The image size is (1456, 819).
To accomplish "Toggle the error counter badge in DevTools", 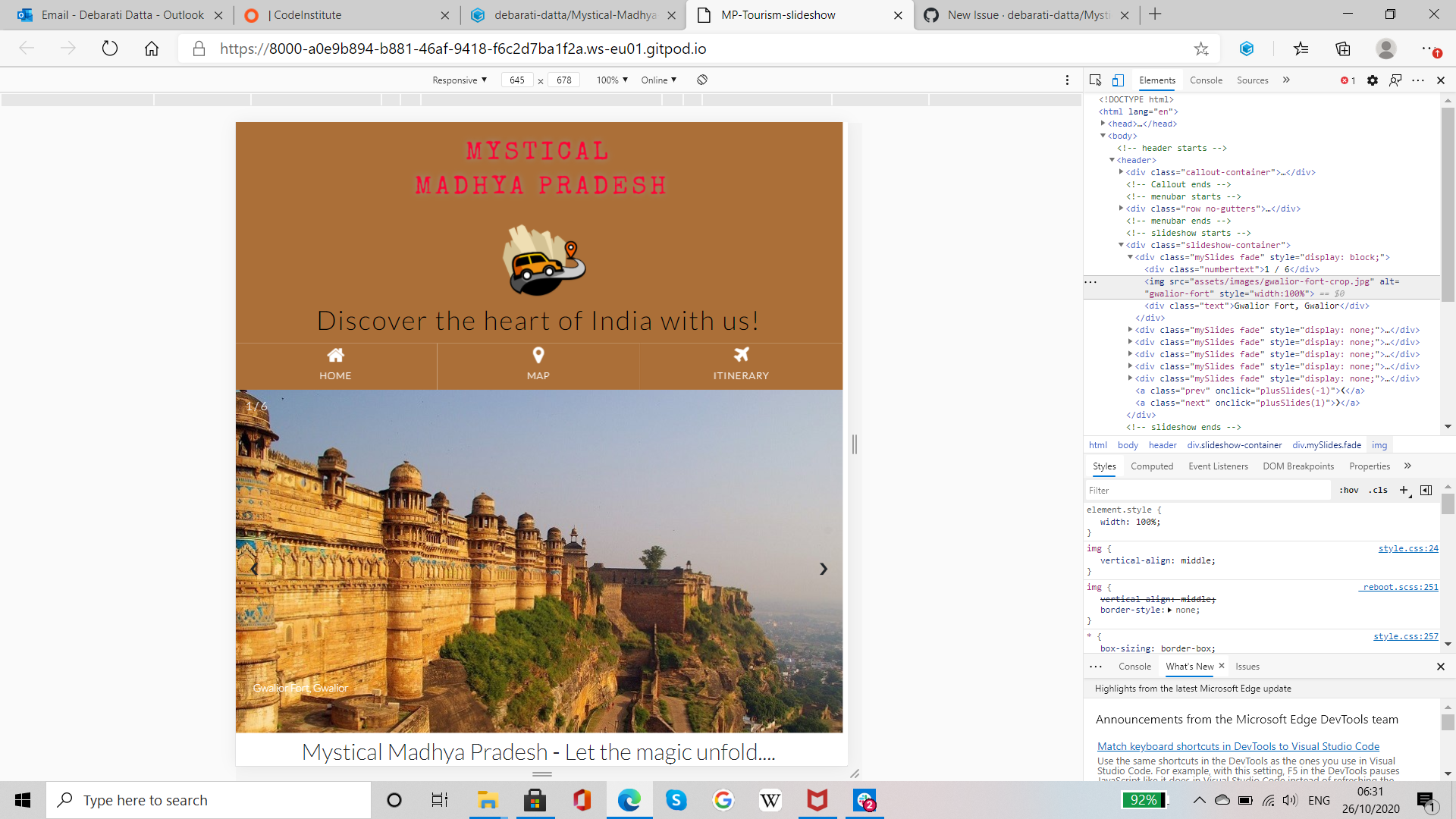I will pyautogui.click(x=1348, y=80).
